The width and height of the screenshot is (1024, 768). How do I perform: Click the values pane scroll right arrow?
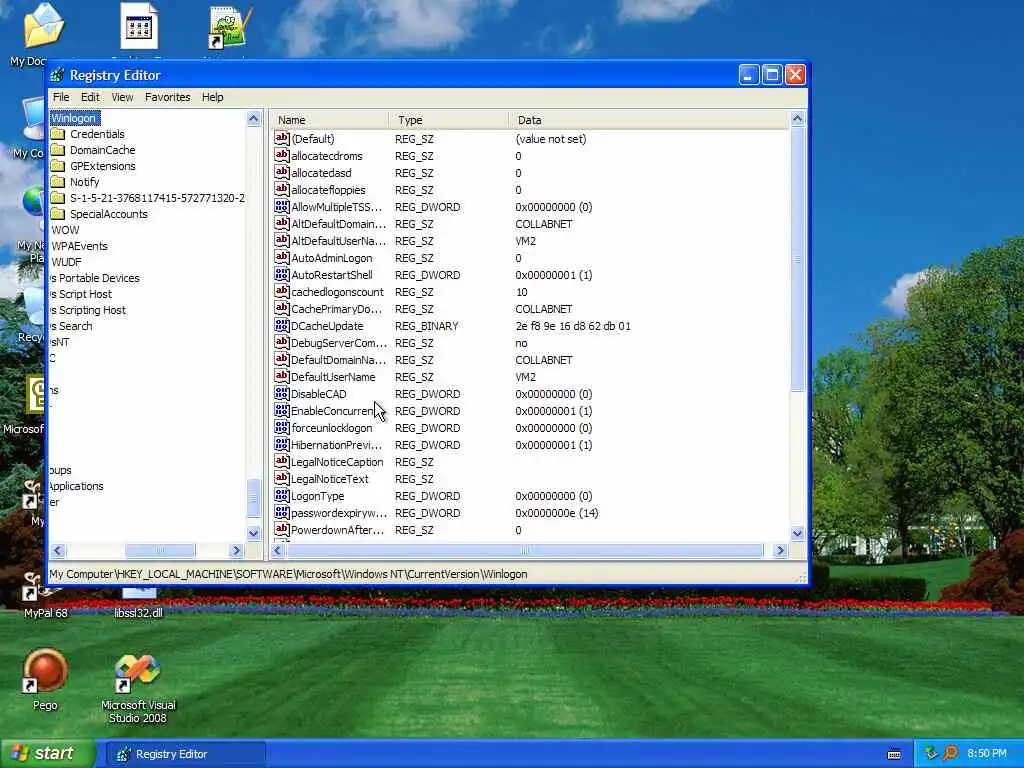[x=780, y=551]
